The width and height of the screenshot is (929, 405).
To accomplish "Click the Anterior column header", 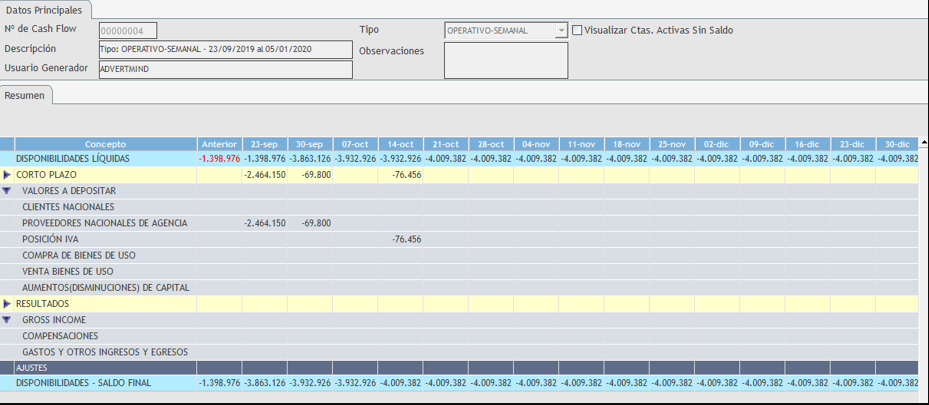I will [x=219, y=144].
